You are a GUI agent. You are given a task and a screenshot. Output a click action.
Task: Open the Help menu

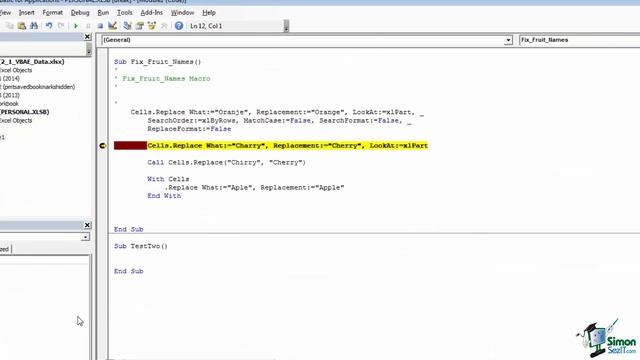click(209, 13)
